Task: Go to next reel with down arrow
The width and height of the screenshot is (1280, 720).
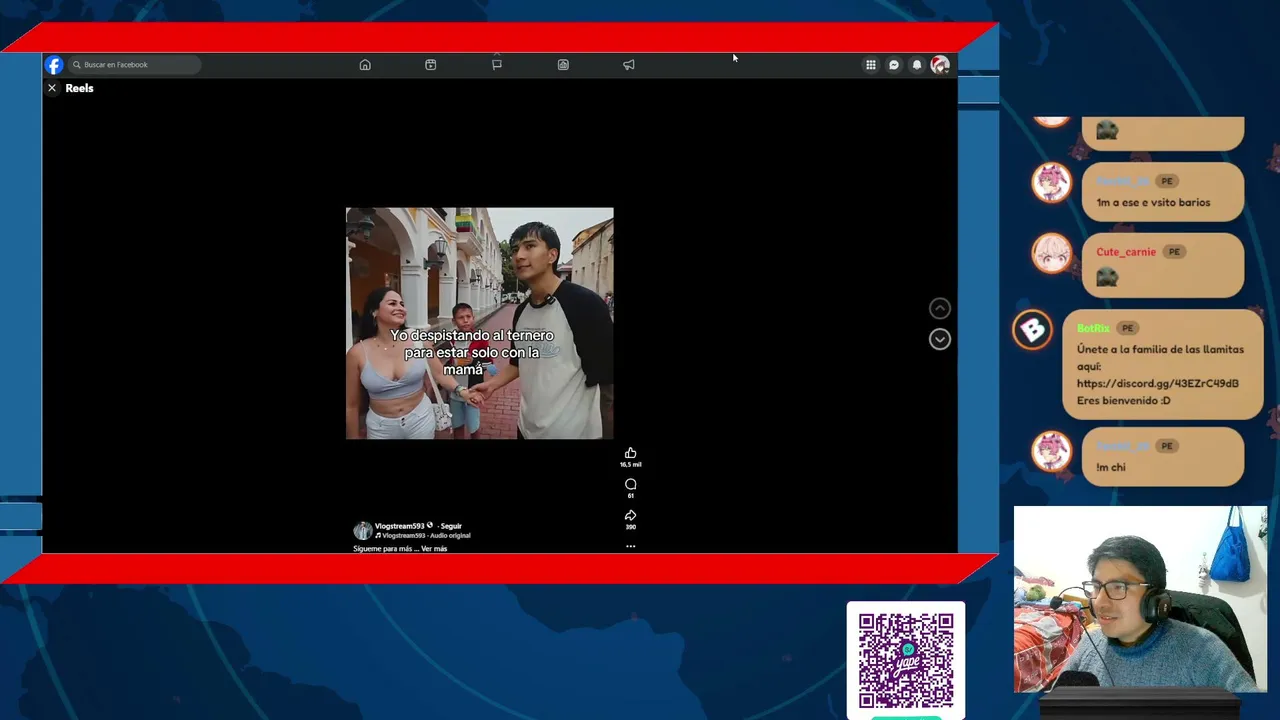Action: click(x=939, y=339)
